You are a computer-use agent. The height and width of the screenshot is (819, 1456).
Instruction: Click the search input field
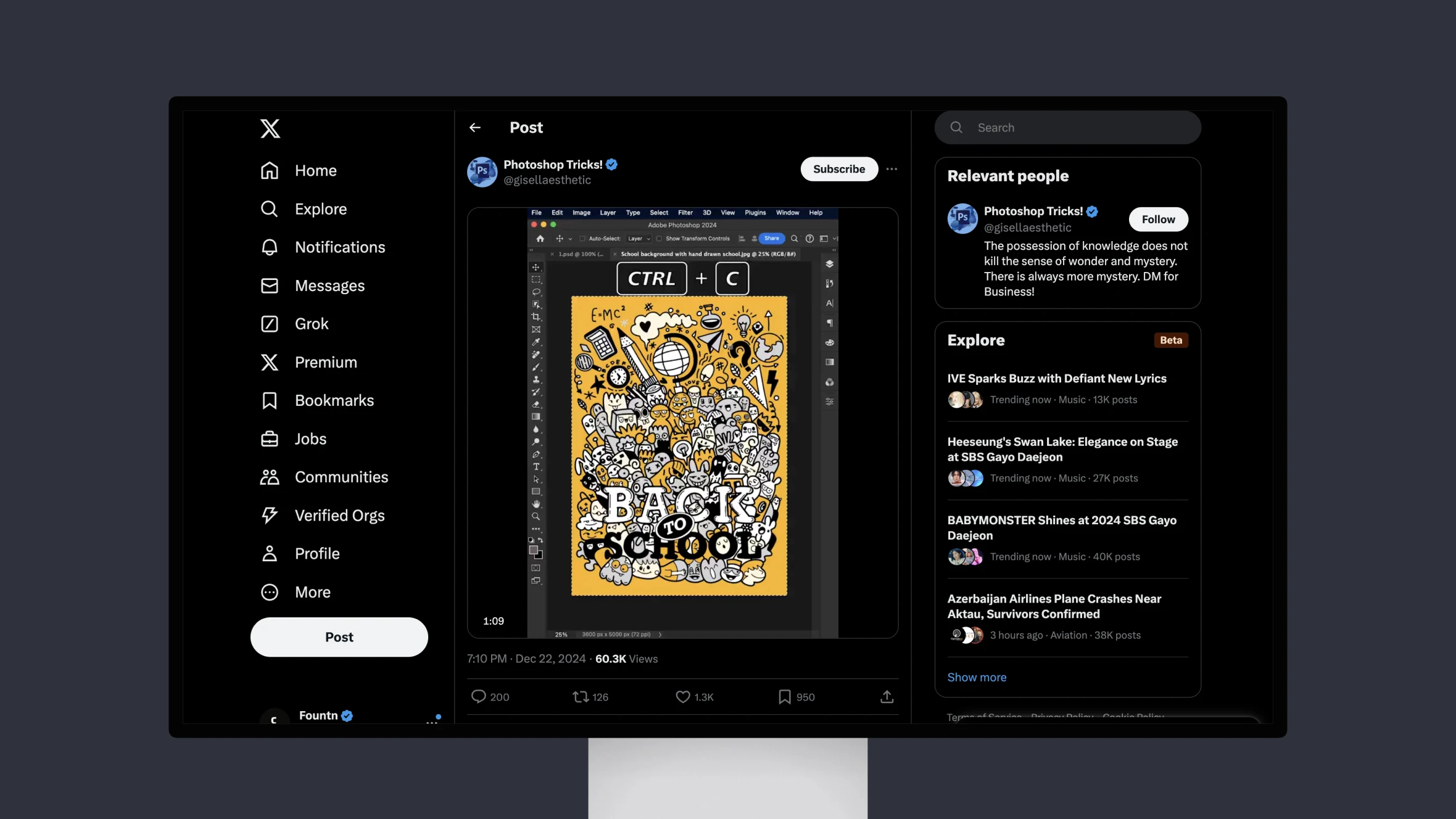tap(1067, 127)
